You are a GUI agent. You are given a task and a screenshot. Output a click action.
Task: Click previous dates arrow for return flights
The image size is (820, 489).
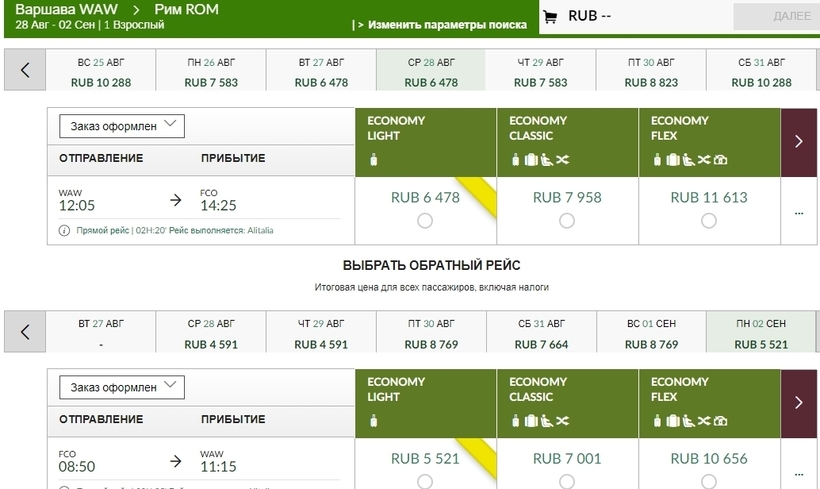[25, 331]
